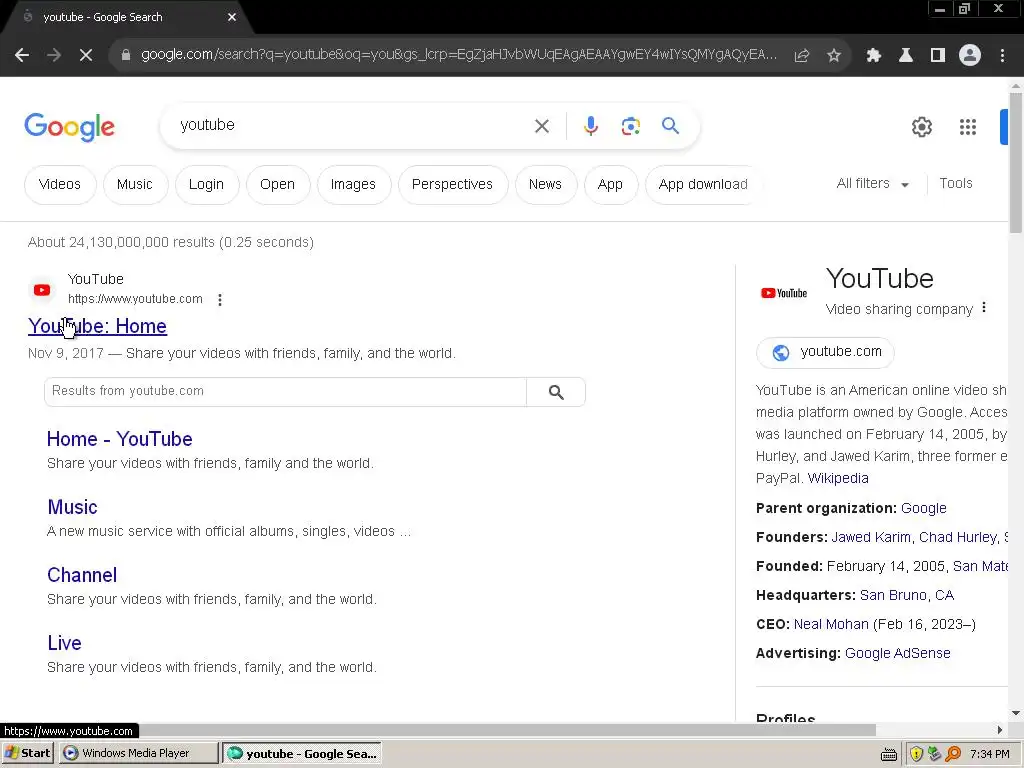Open the Neal Mohan CEO link

point(831,624)
